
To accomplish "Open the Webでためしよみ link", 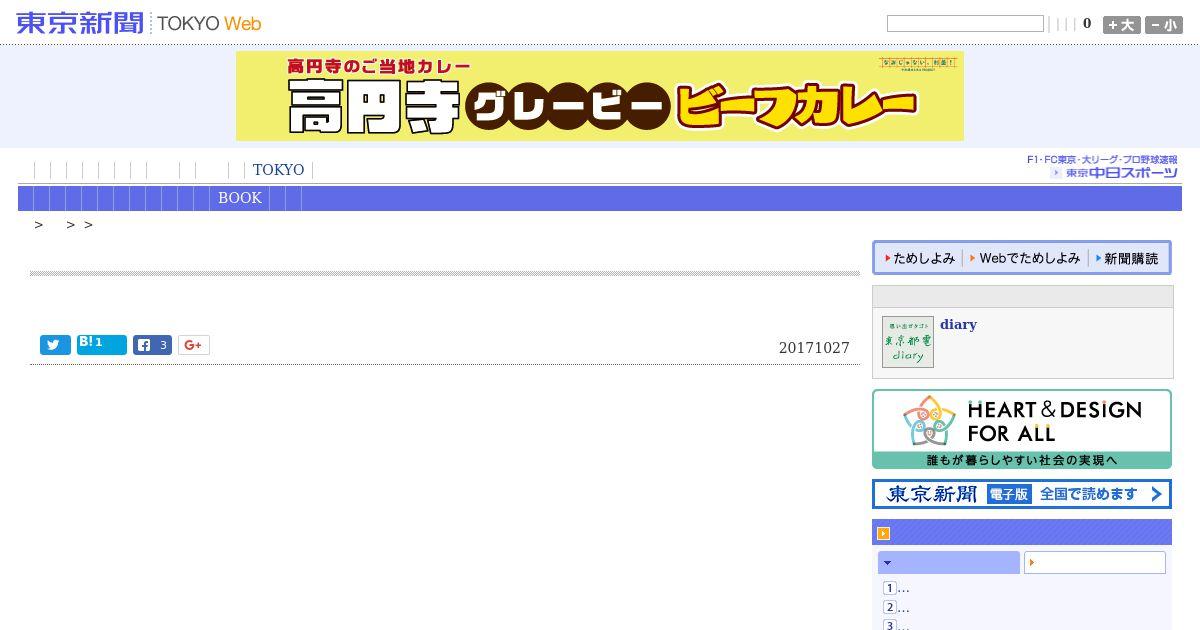I will (1025, 258).
